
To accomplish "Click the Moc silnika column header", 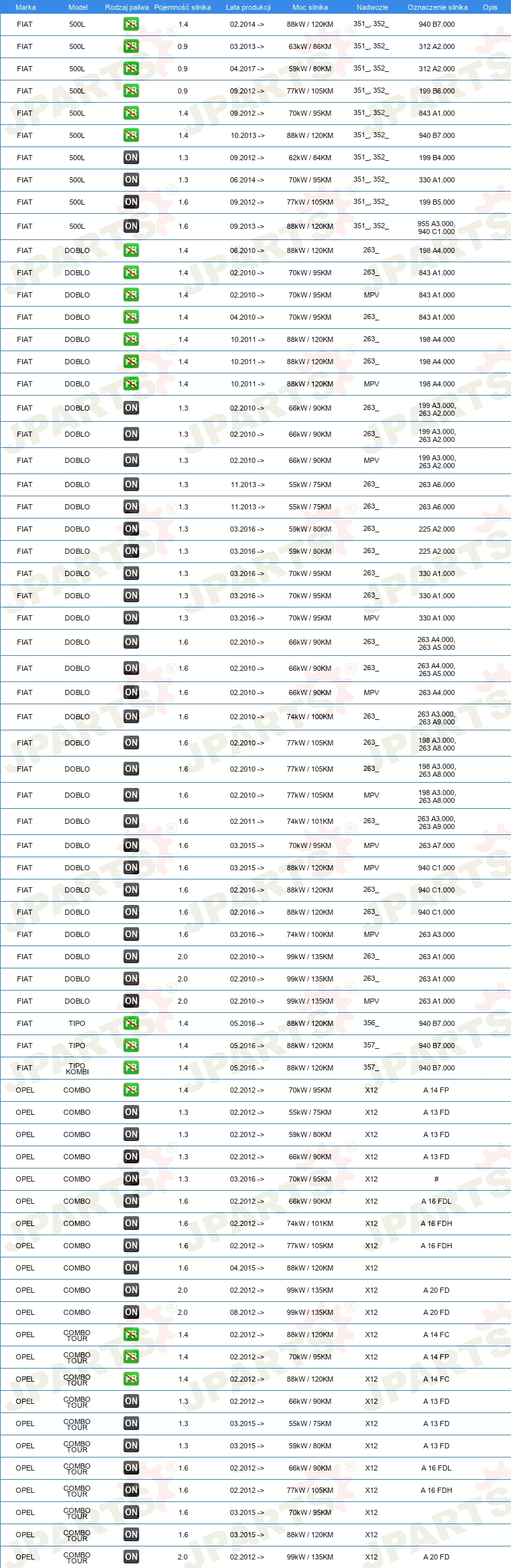I will 310,7.
